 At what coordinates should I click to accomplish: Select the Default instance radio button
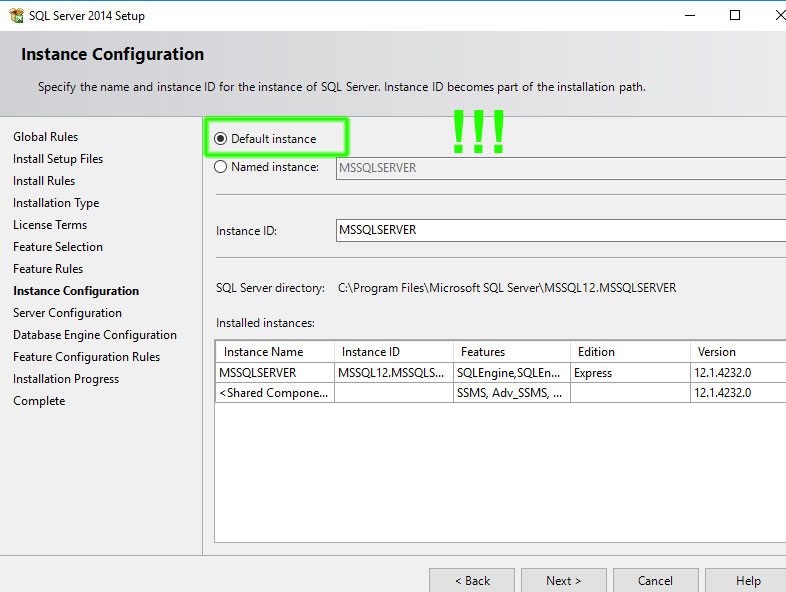point(221,139)
